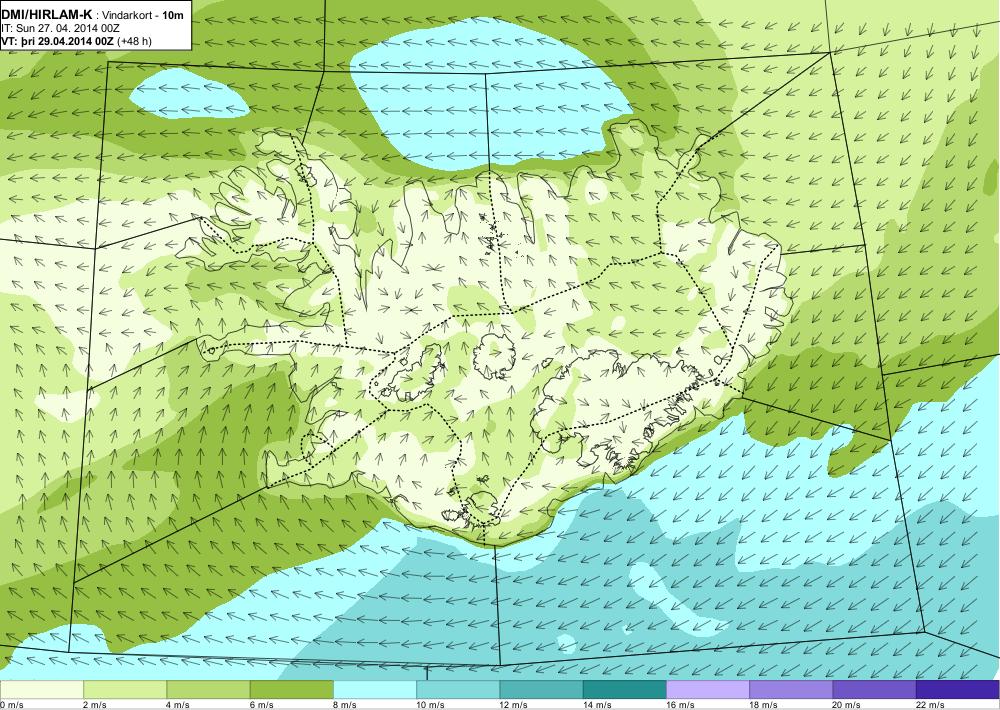Click the "18 m/s" legend label
The height and width of the screenshot is (710, 1000).
point(763,705)
